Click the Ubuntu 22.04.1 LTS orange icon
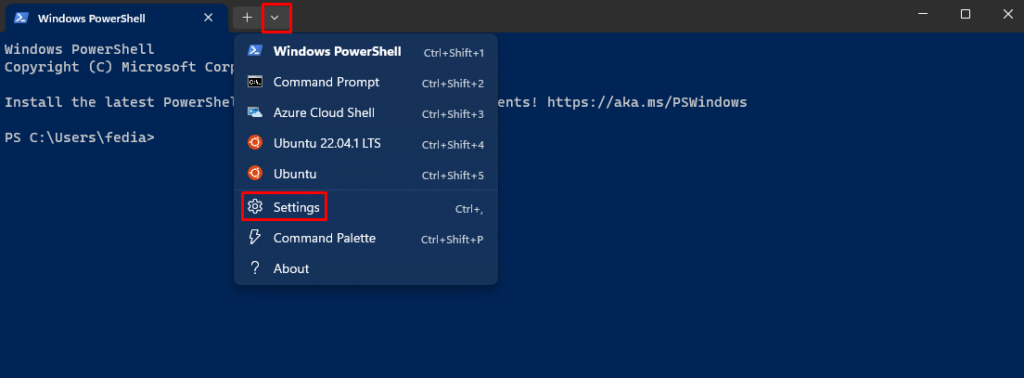This screenshot has height=378, width=1024. coord(255,143)
